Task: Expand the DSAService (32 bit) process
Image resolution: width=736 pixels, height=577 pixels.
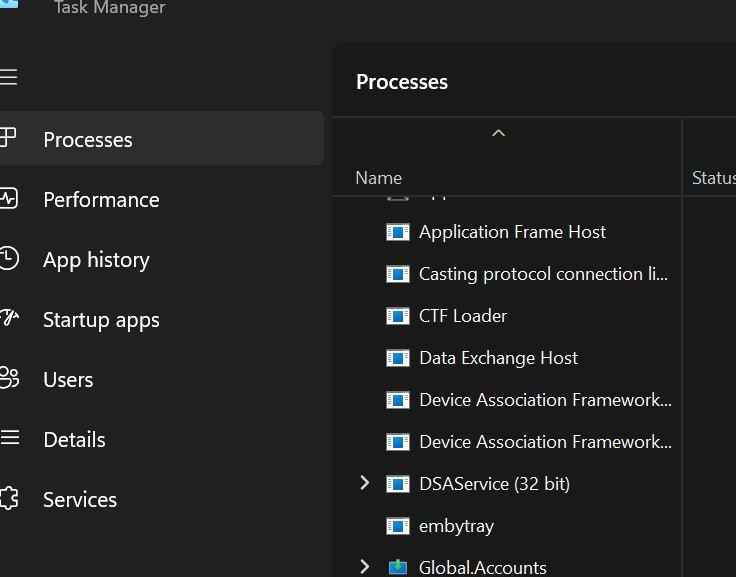Action: click(365, 483)
